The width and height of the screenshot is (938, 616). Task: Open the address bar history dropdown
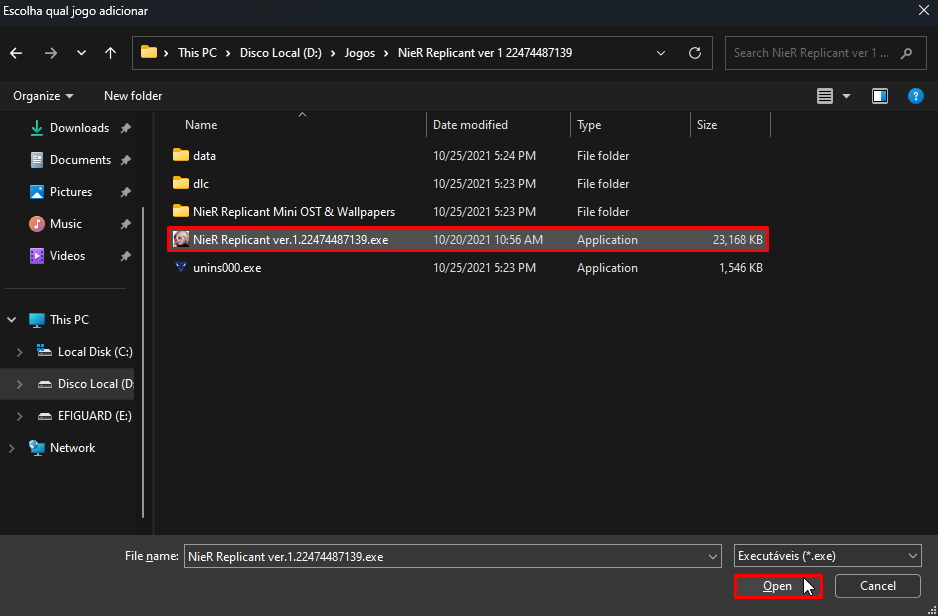pos(661,53)
